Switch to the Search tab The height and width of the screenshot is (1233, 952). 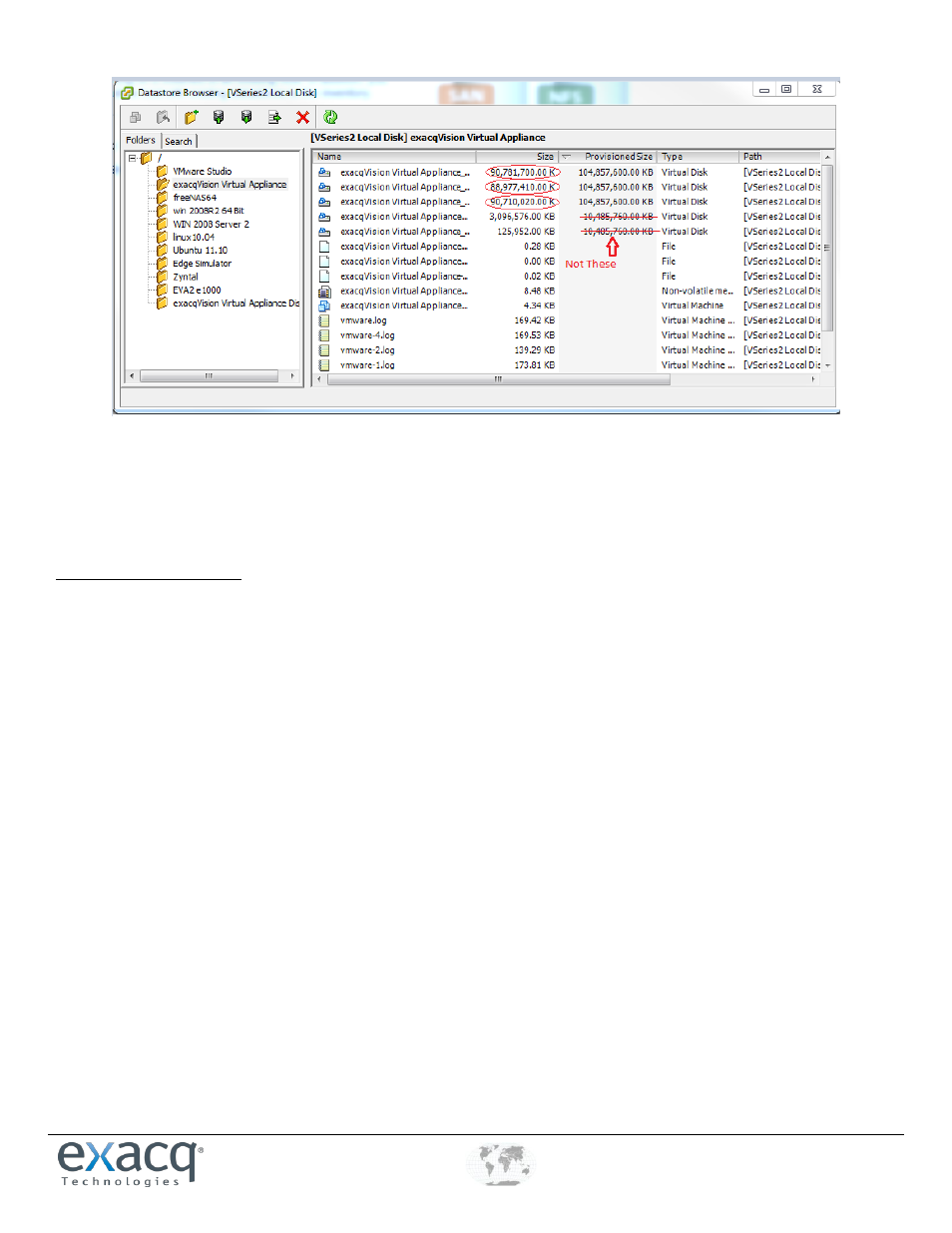[x=179, y=142]
